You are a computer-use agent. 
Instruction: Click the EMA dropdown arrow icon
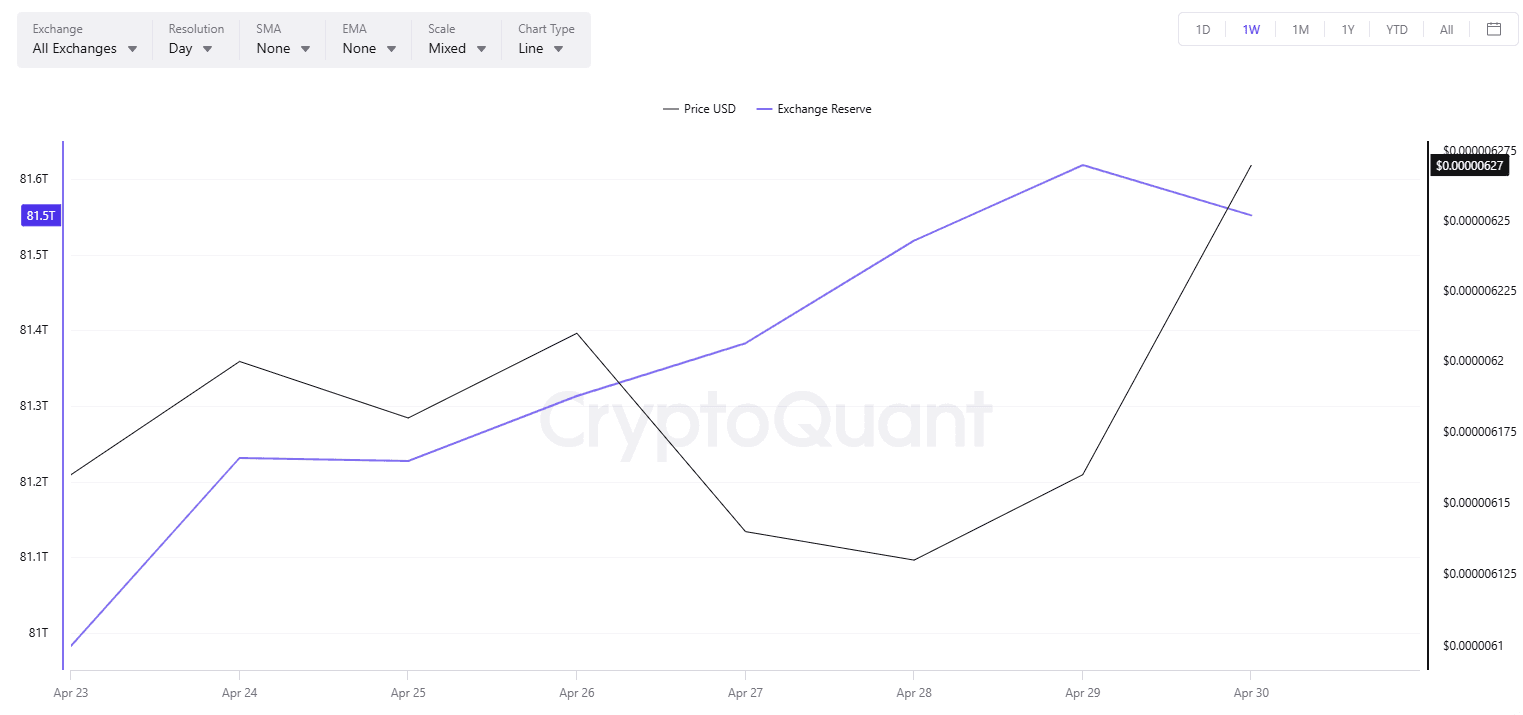391,49
